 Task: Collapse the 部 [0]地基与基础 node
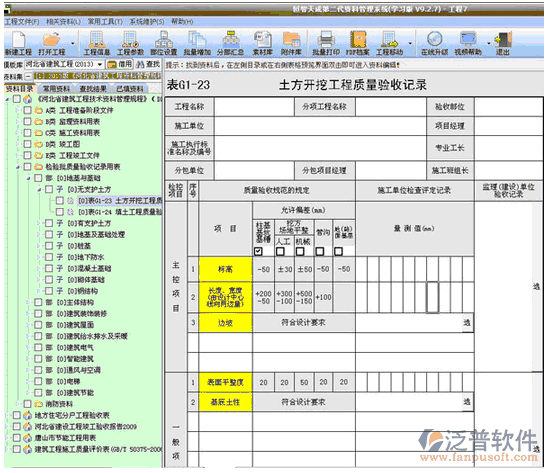pos(29,178)
